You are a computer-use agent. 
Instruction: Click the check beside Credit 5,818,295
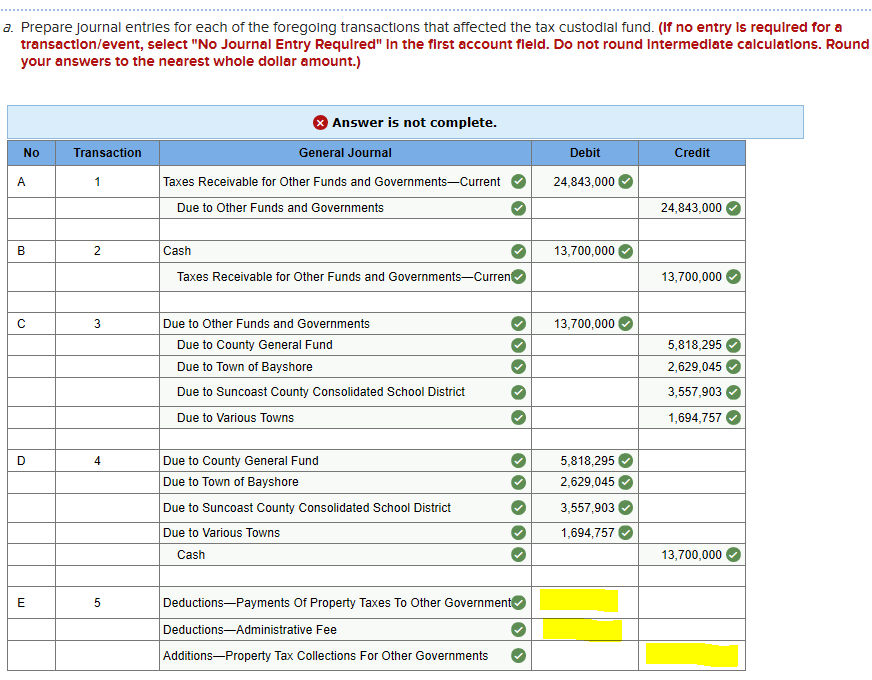pos(734,345)
